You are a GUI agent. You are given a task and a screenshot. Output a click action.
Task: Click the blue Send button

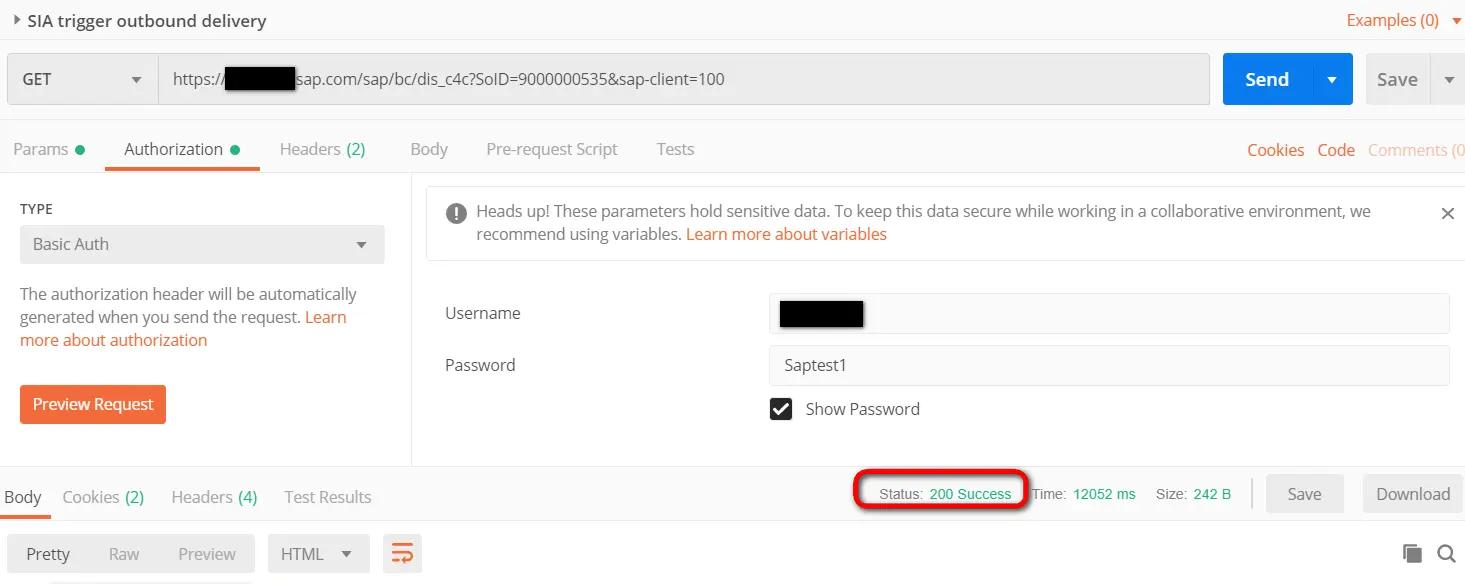click(1267, 80)
